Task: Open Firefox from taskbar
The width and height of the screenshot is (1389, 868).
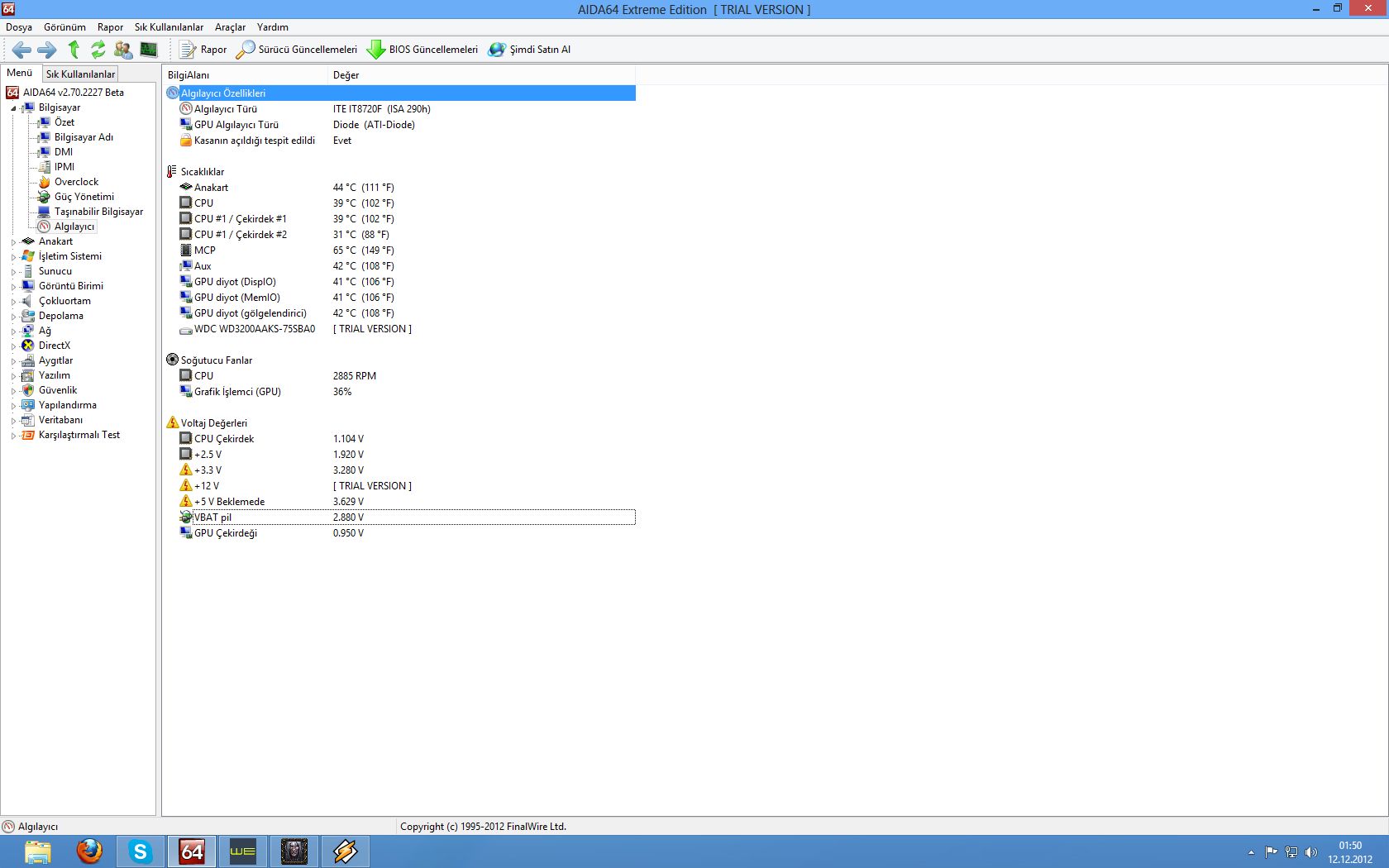Action: (x=89, y=851)
